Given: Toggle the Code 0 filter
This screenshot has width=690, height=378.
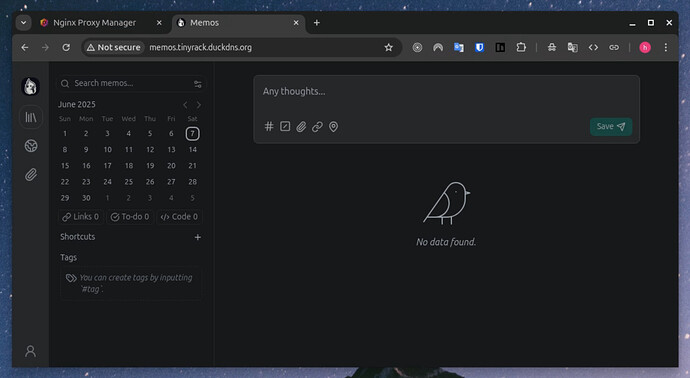Looking at the screenshot, I should point(179,217).
